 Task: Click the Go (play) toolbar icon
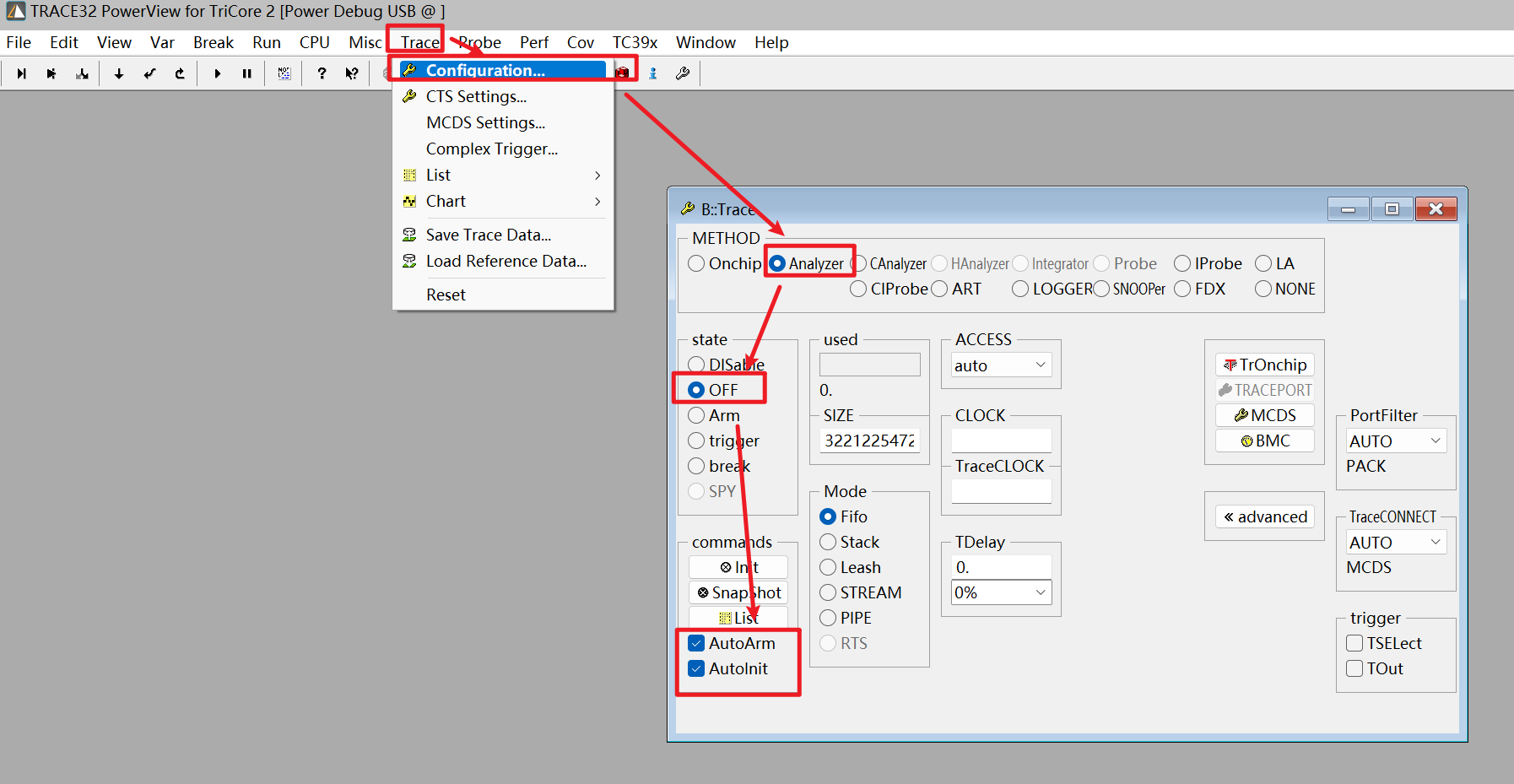[217, 73]
